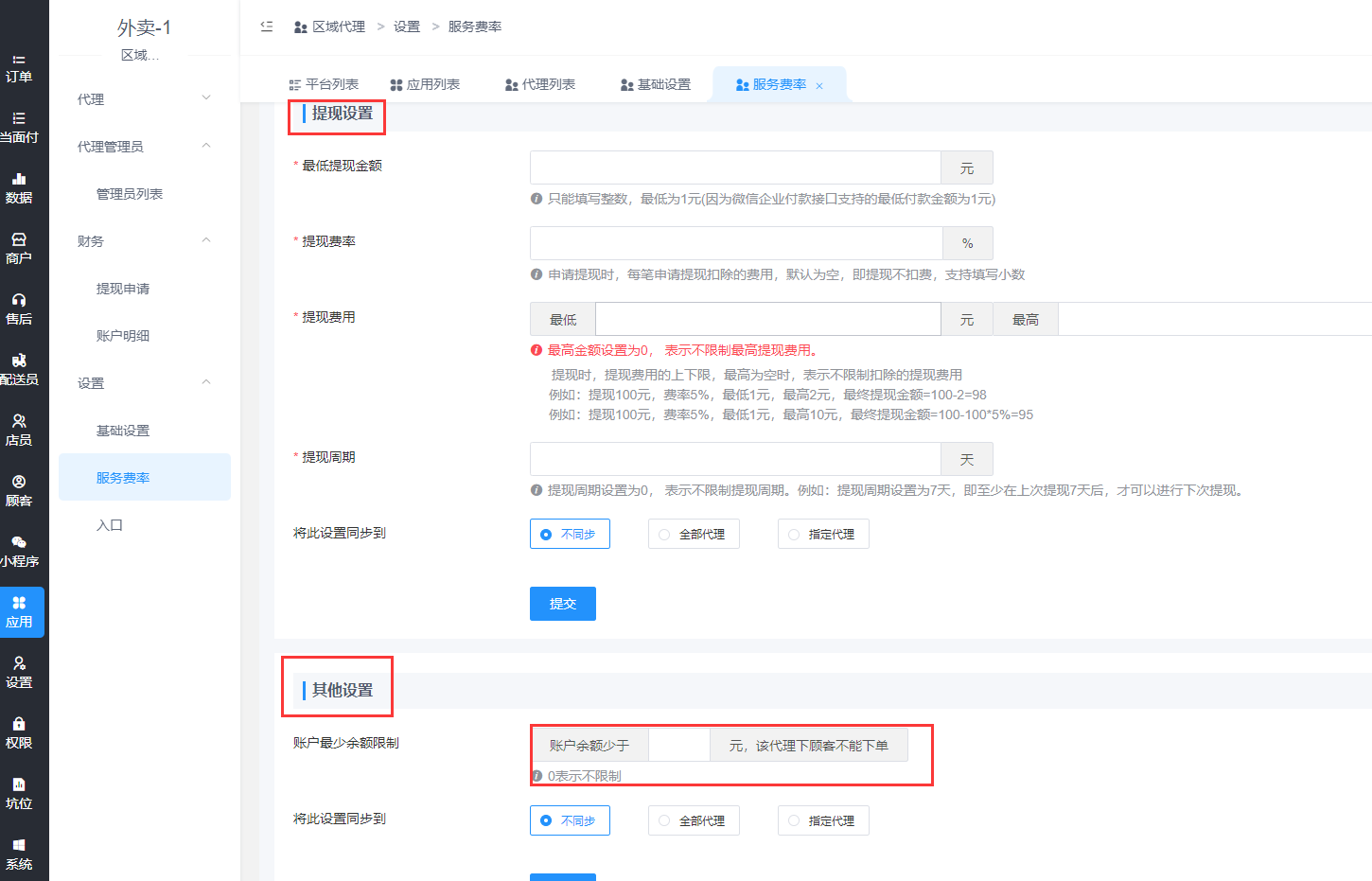
Task: Click red warning icon for 最高金额 hint
Action: 536,350
